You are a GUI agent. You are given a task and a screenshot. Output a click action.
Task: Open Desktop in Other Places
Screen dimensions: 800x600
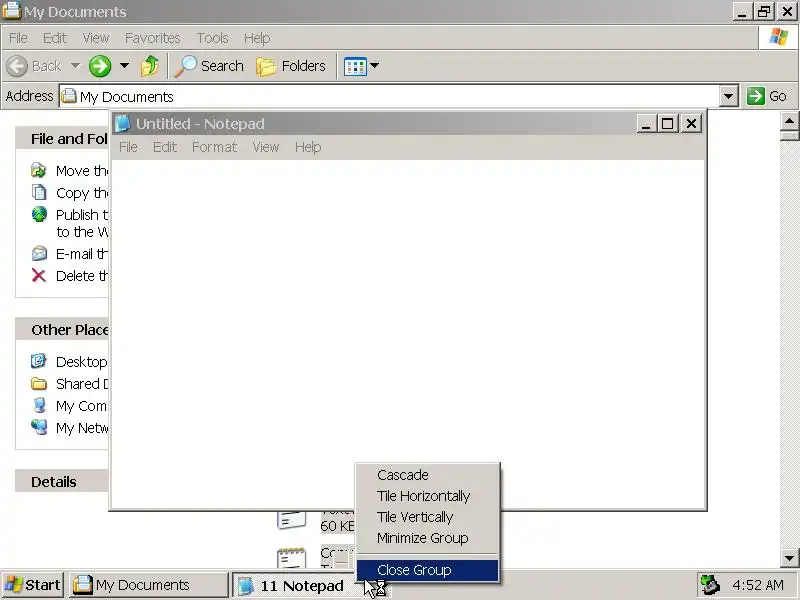tap(82, 362)
